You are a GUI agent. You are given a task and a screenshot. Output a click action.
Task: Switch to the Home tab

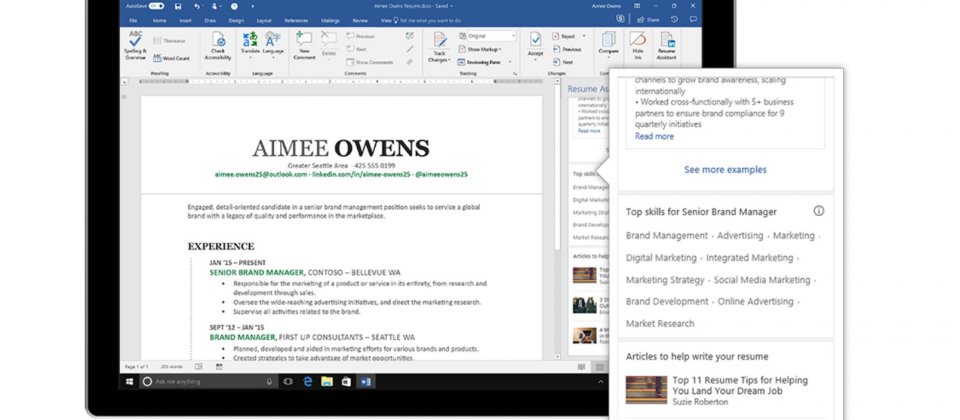point(159,20)
